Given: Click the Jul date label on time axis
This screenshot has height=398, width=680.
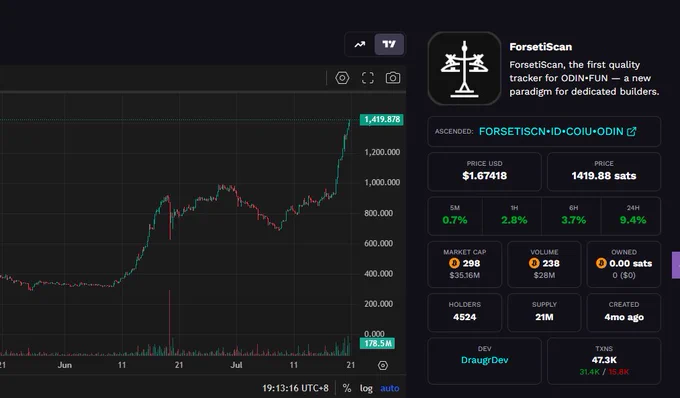Looking at the screenshot, I should click(236, 365).
